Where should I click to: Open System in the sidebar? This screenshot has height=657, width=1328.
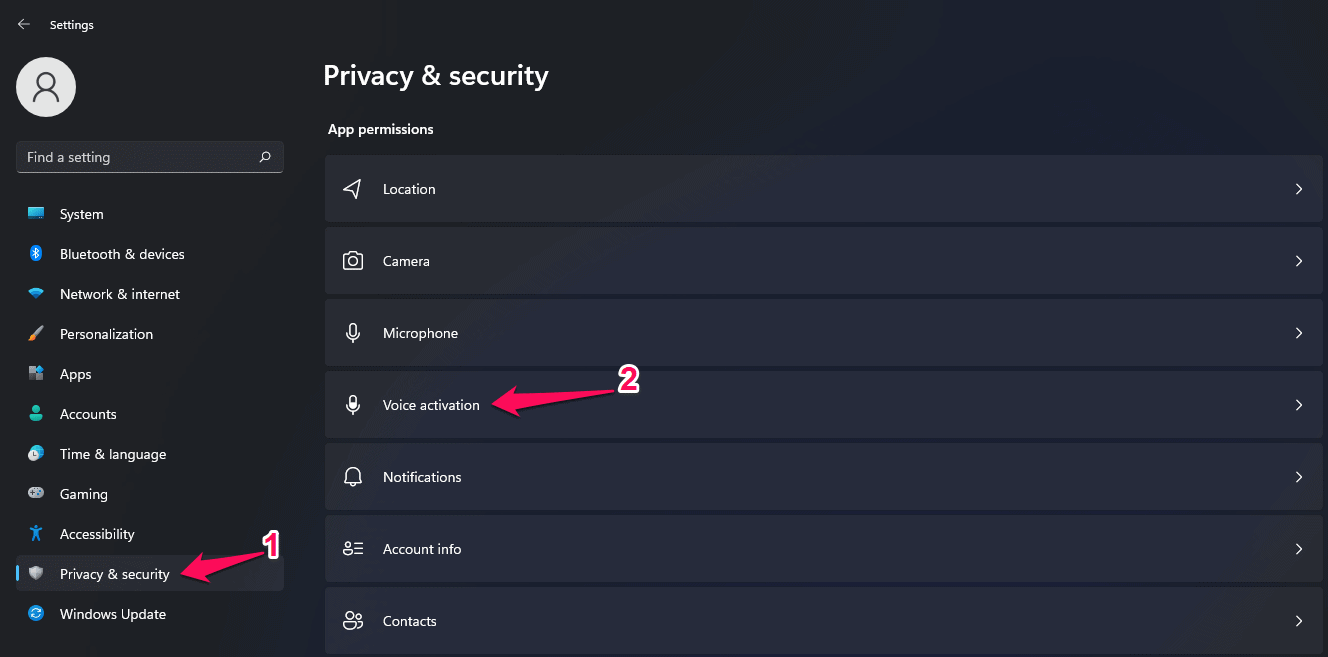pyautogui.click(x=81, y=214)
